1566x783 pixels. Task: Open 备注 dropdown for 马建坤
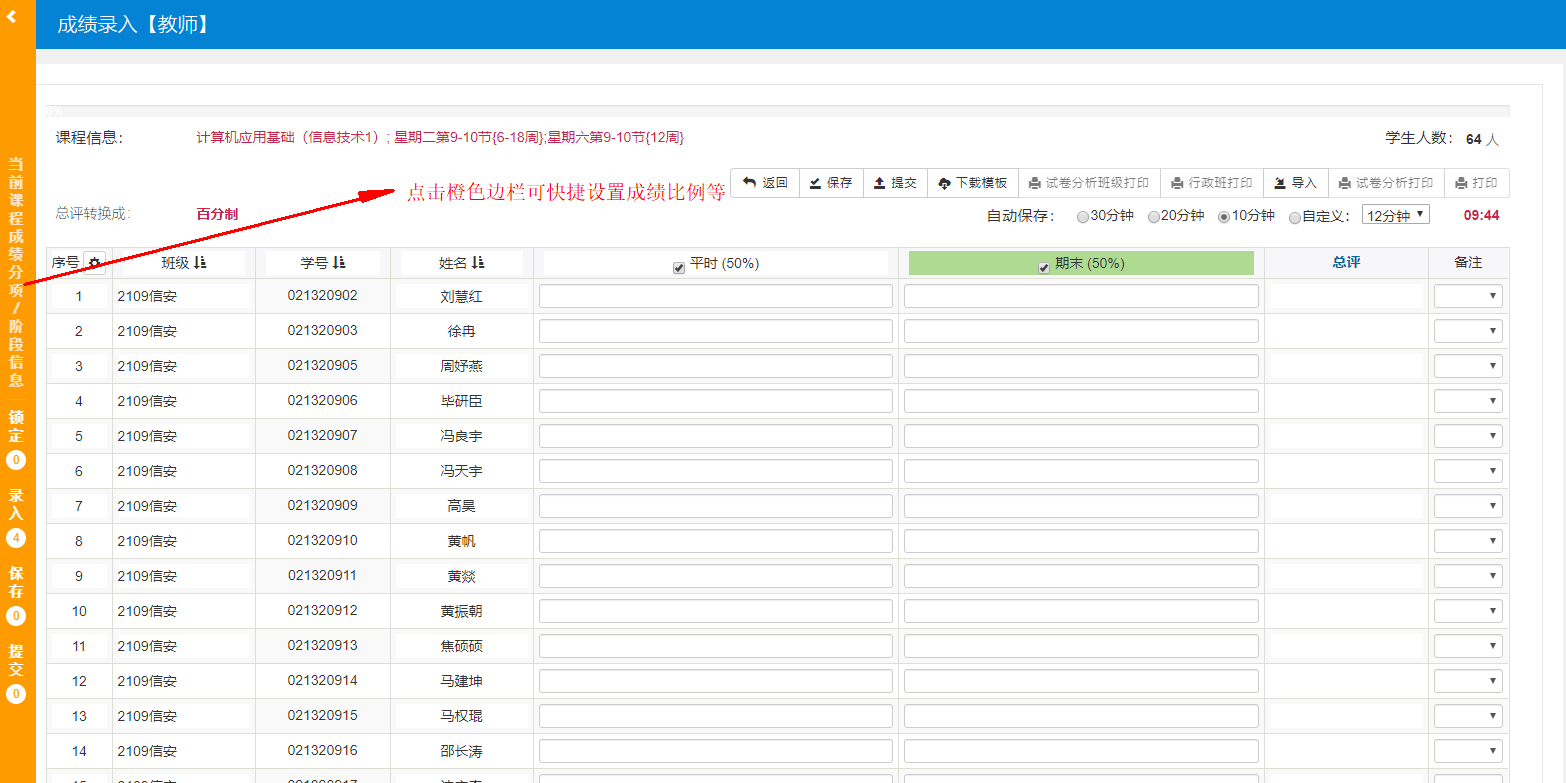[1468, 681]
